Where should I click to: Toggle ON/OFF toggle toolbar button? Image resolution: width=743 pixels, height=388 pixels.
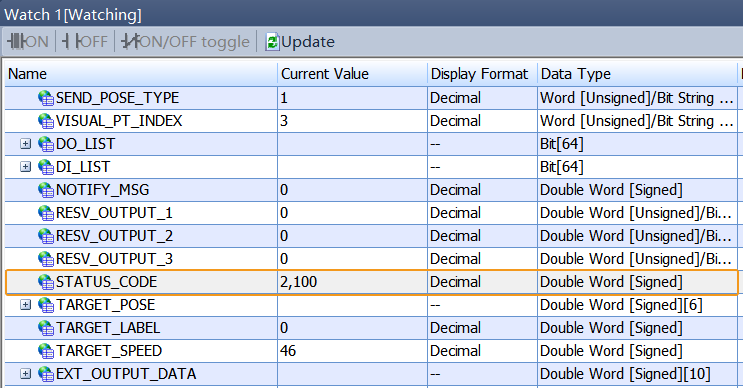[x=185, y=42]
